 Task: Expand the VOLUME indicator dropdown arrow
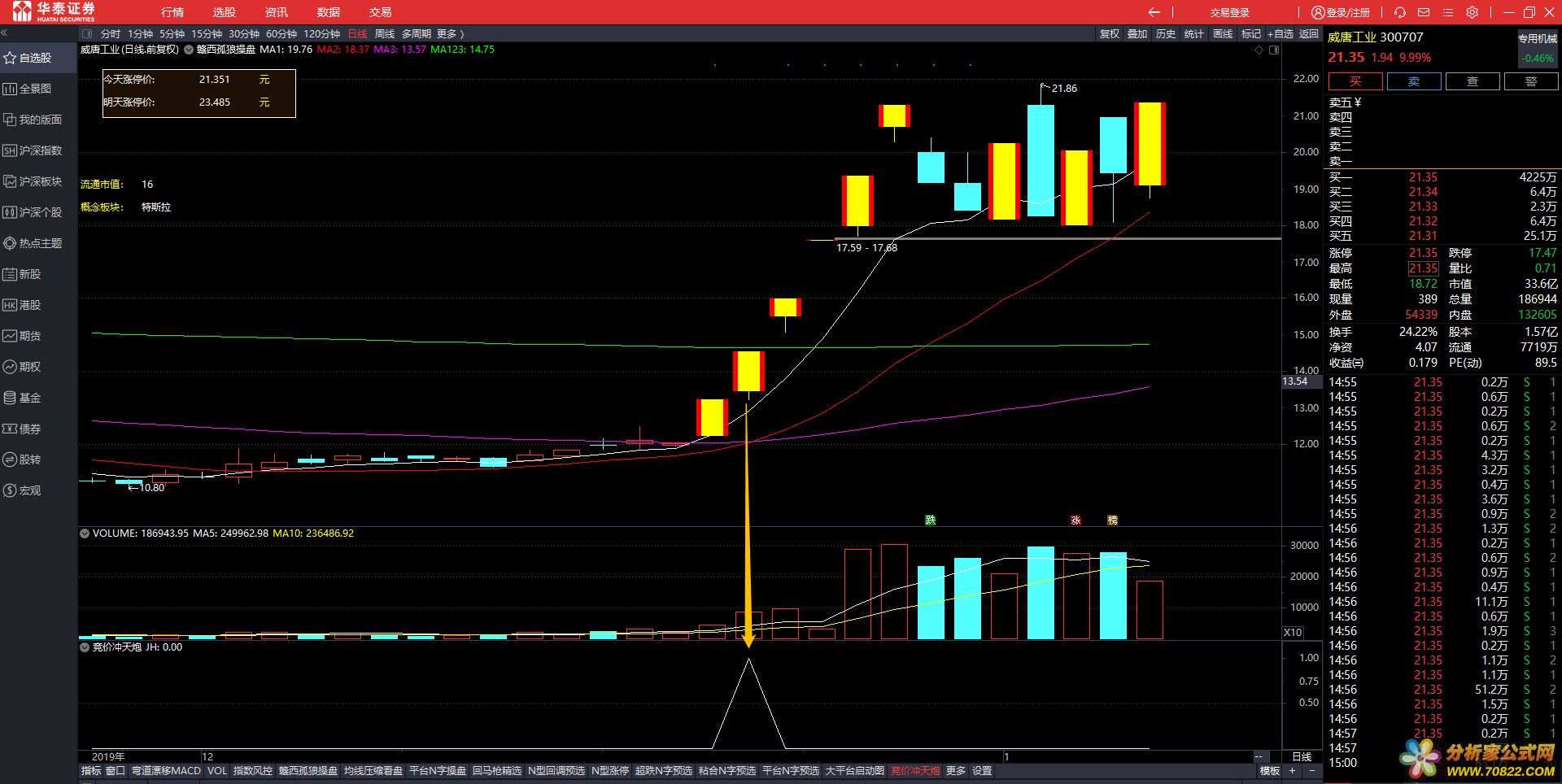pyautogui.click(x=84, y=534)
